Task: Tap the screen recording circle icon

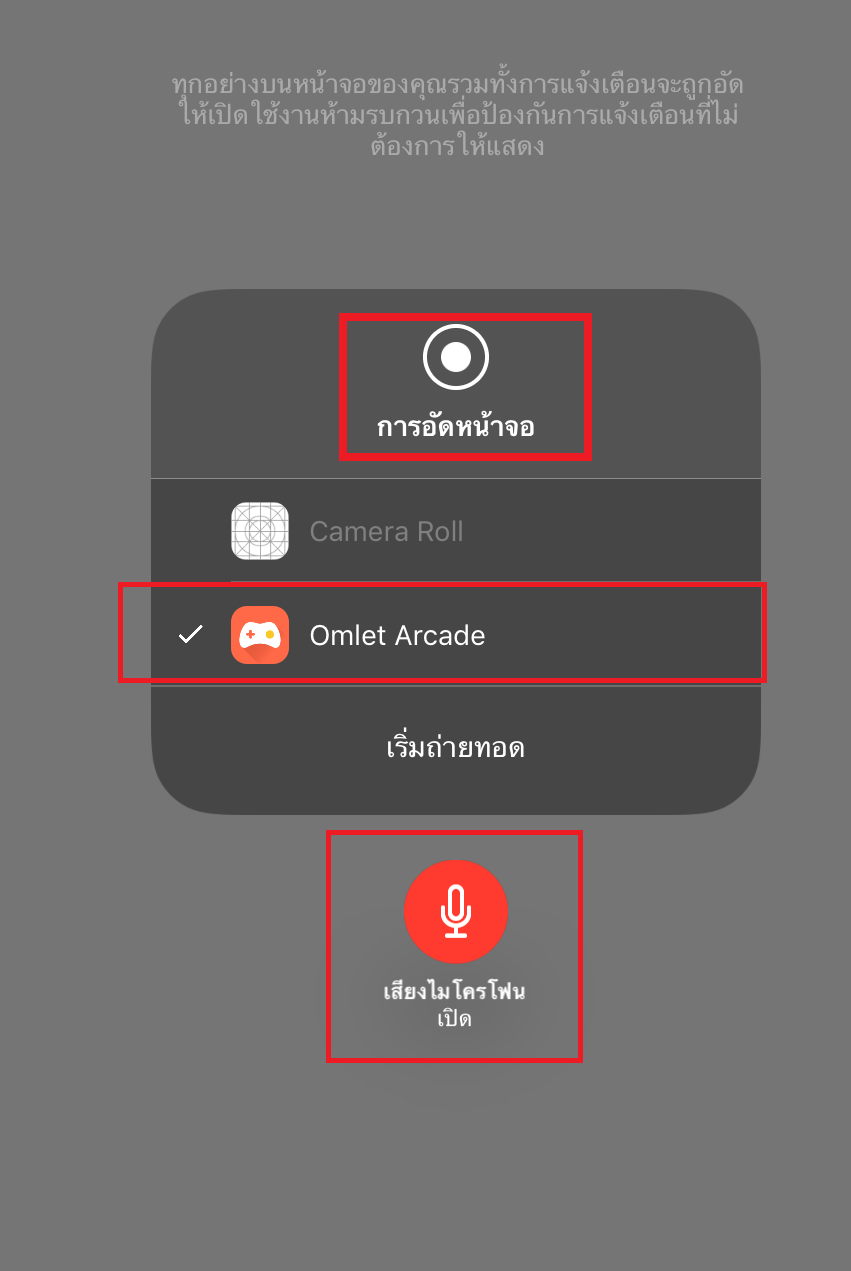Action: pyautogui.click(x=456, y=356)
